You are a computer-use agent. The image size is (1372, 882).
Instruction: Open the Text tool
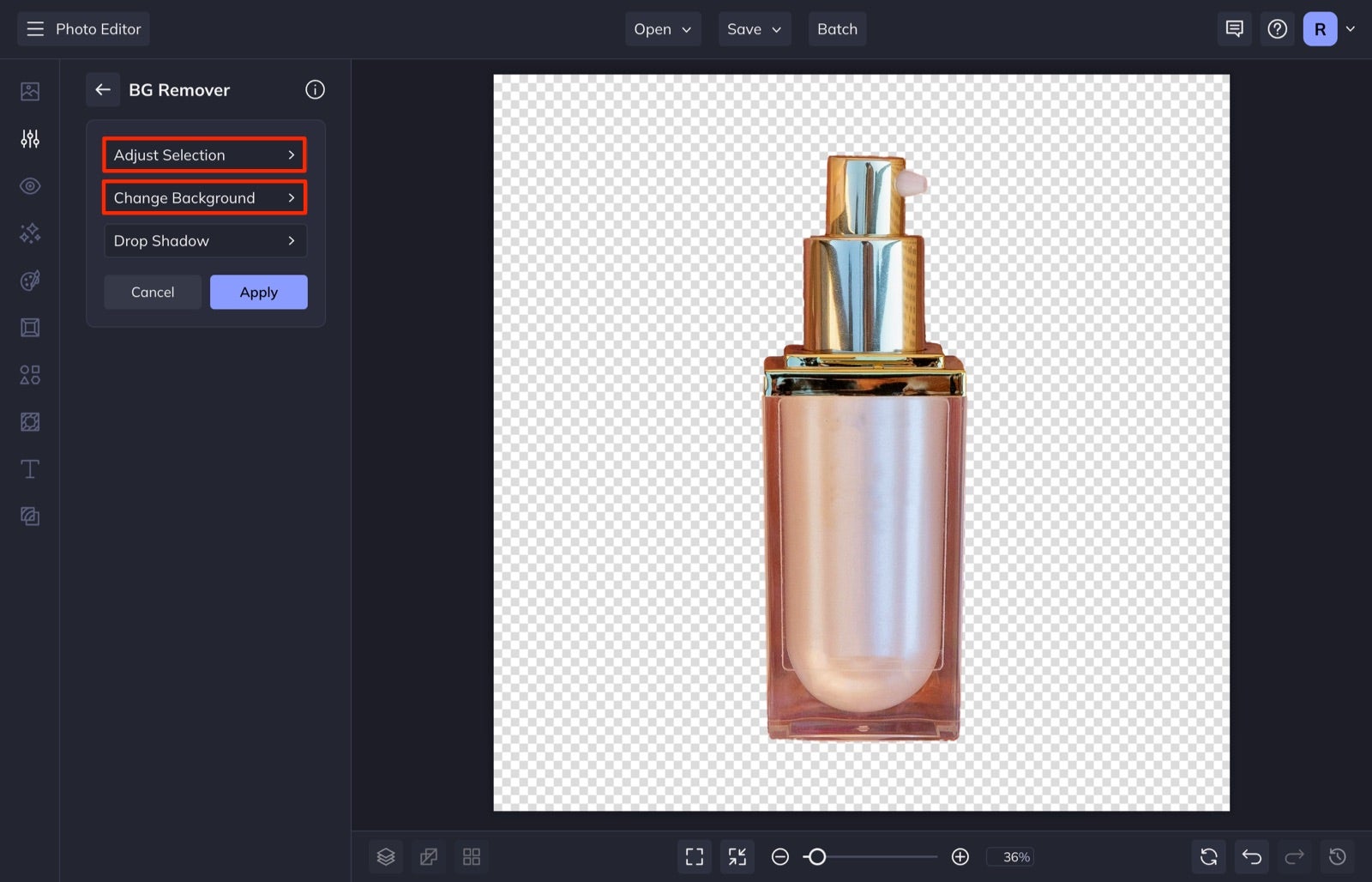[x=30, y=468]
